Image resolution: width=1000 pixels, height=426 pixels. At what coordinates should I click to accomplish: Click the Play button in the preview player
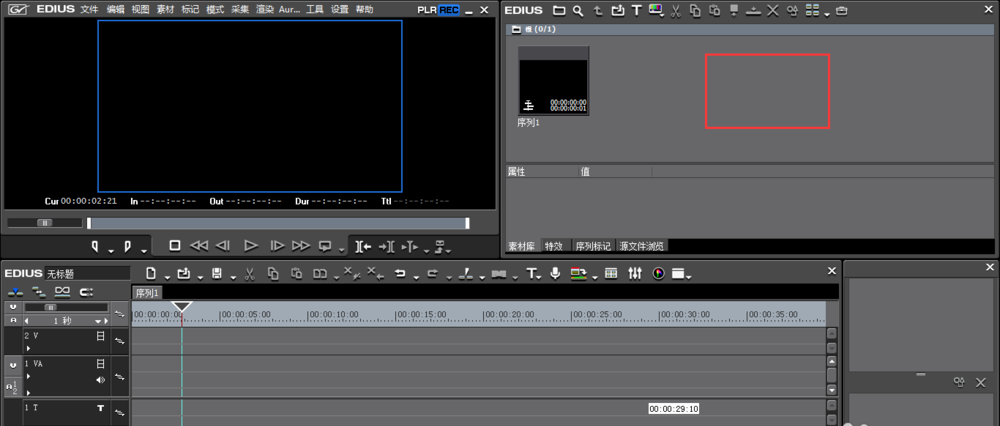click(x=251, y=245)
